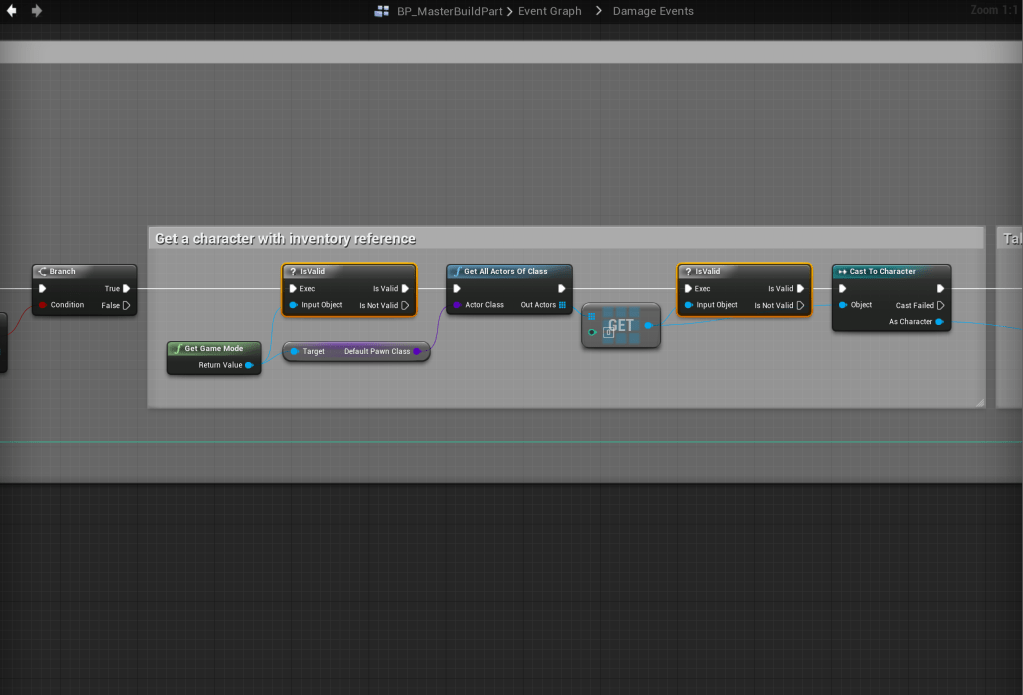Click Cast Failed exec output pin

click(940, 305)
